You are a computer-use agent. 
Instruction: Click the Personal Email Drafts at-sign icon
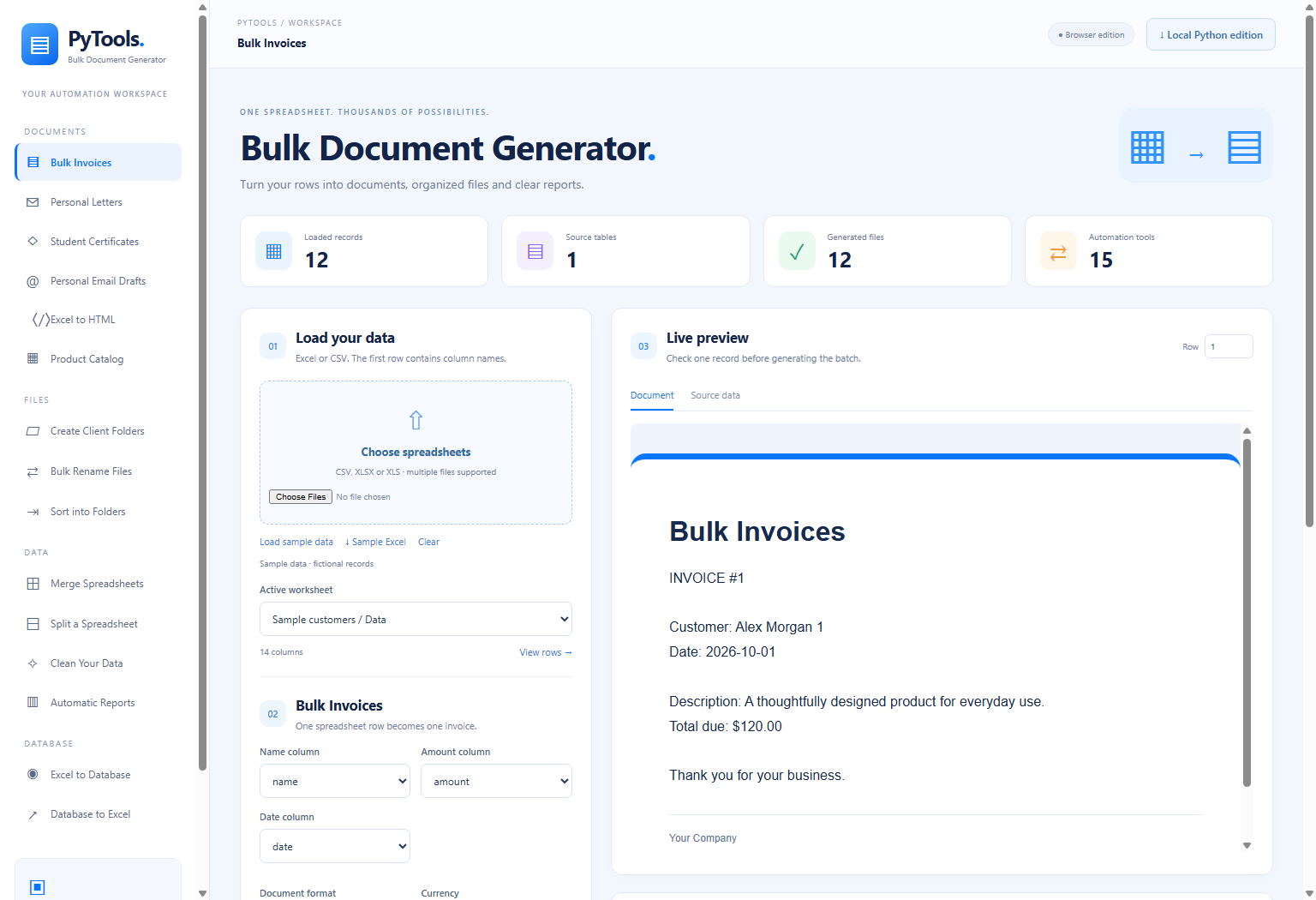click(33, 281)
